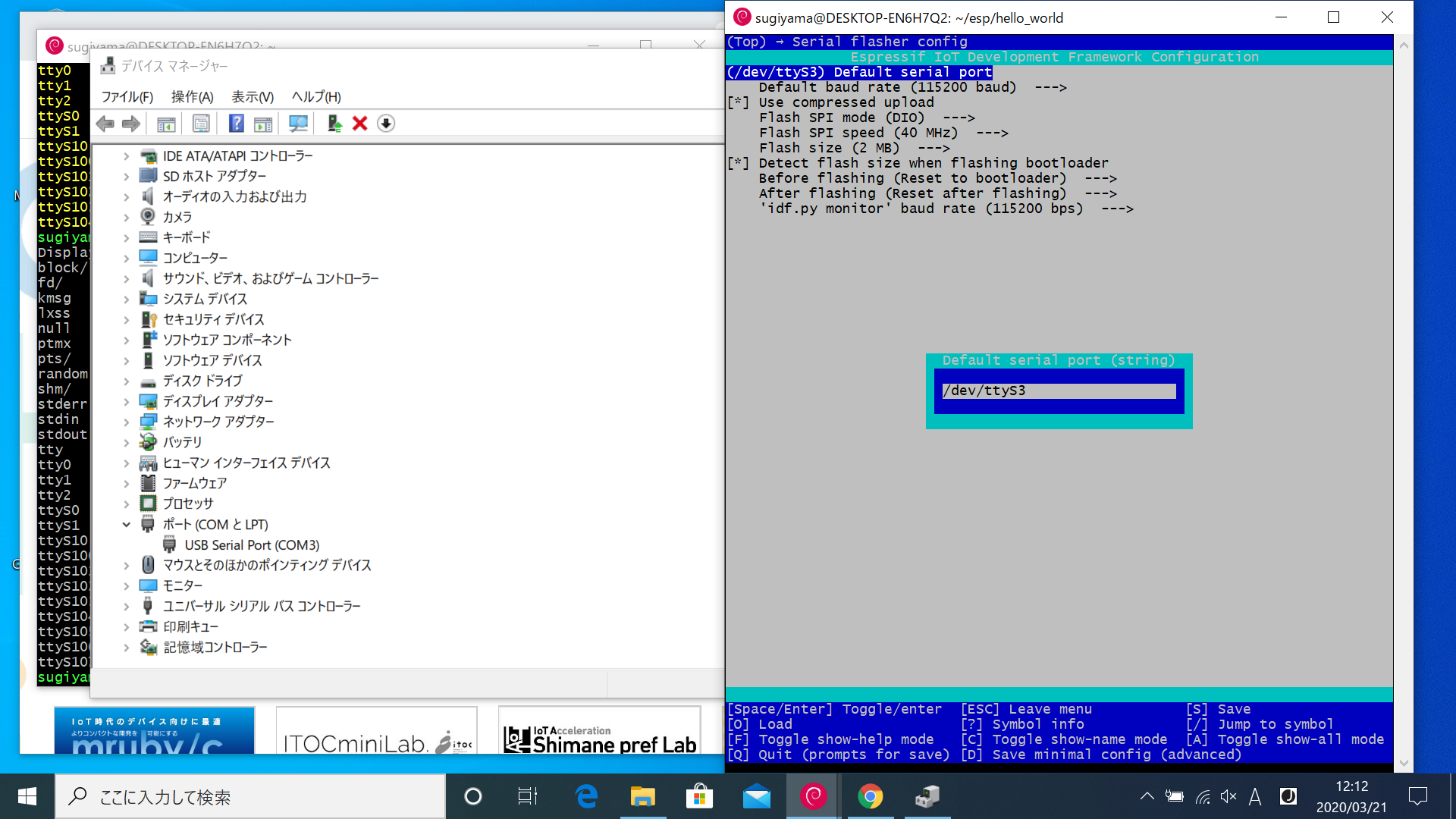
Task: Expand the ディスク ドライブ node
Action: pos(127,381)
